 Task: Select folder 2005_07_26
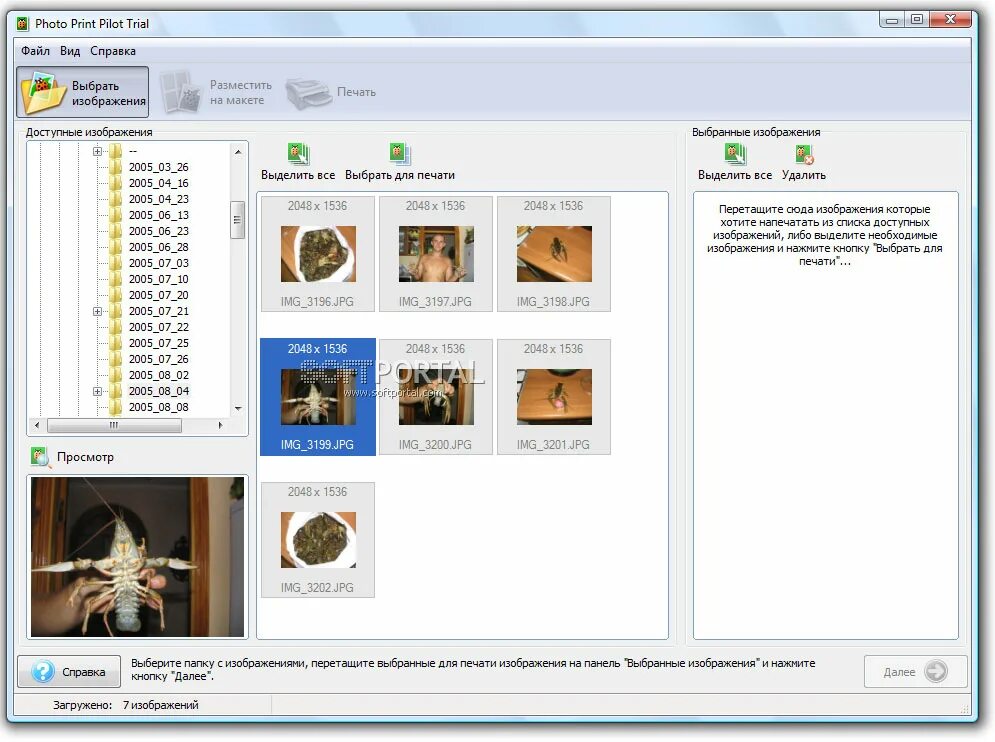(x=159, y=359)
